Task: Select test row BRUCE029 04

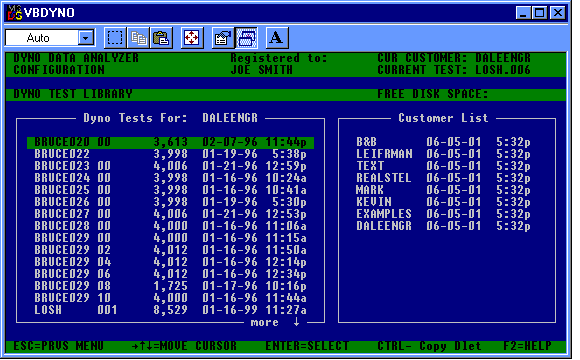Action: coord(171,262)
